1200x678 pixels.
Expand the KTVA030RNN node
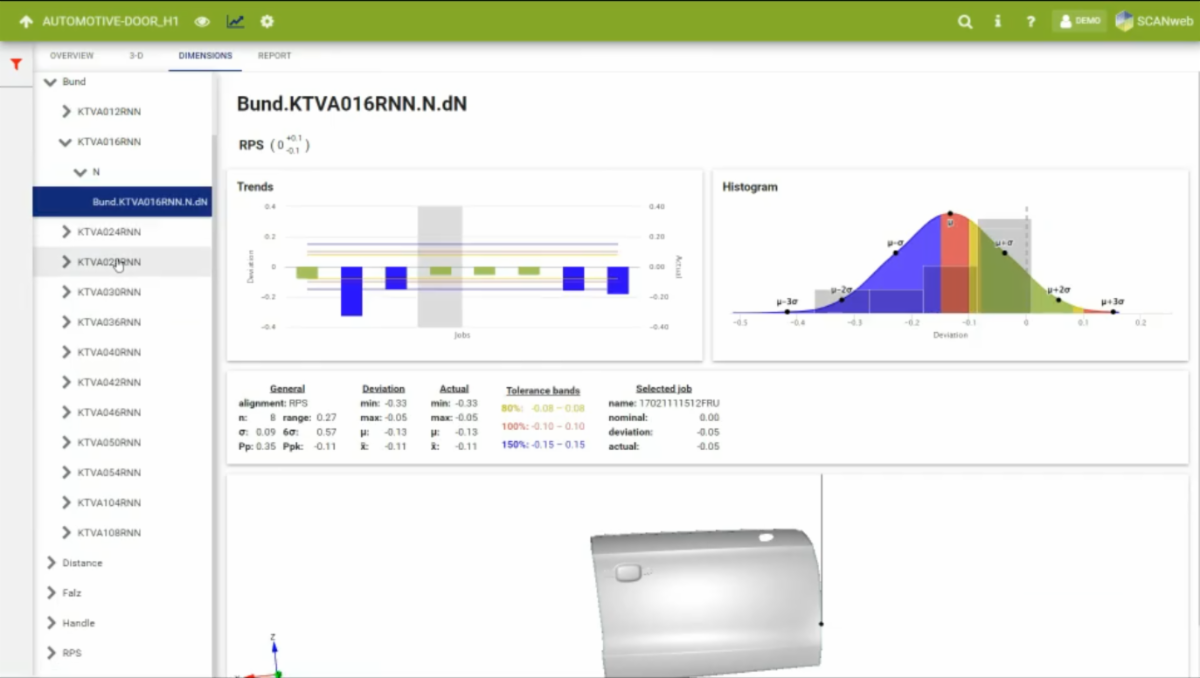click(66, 292)
